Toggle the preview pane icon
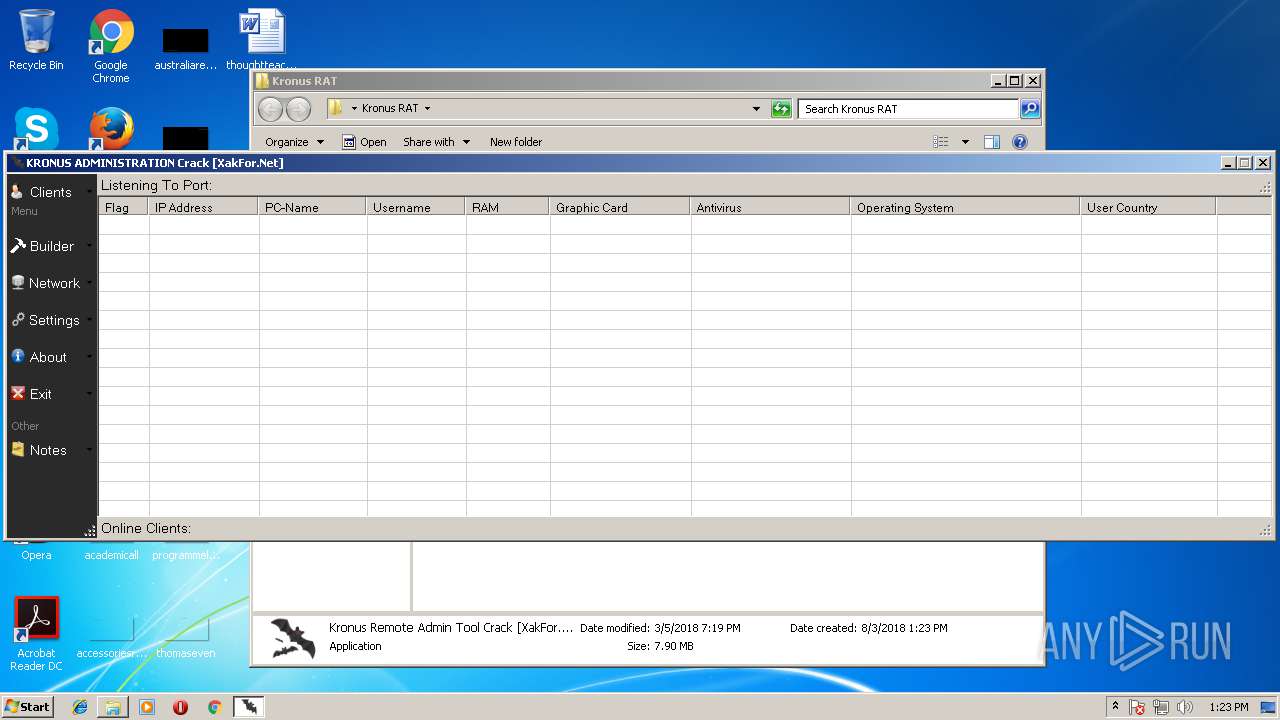 (x=992, y=142)
